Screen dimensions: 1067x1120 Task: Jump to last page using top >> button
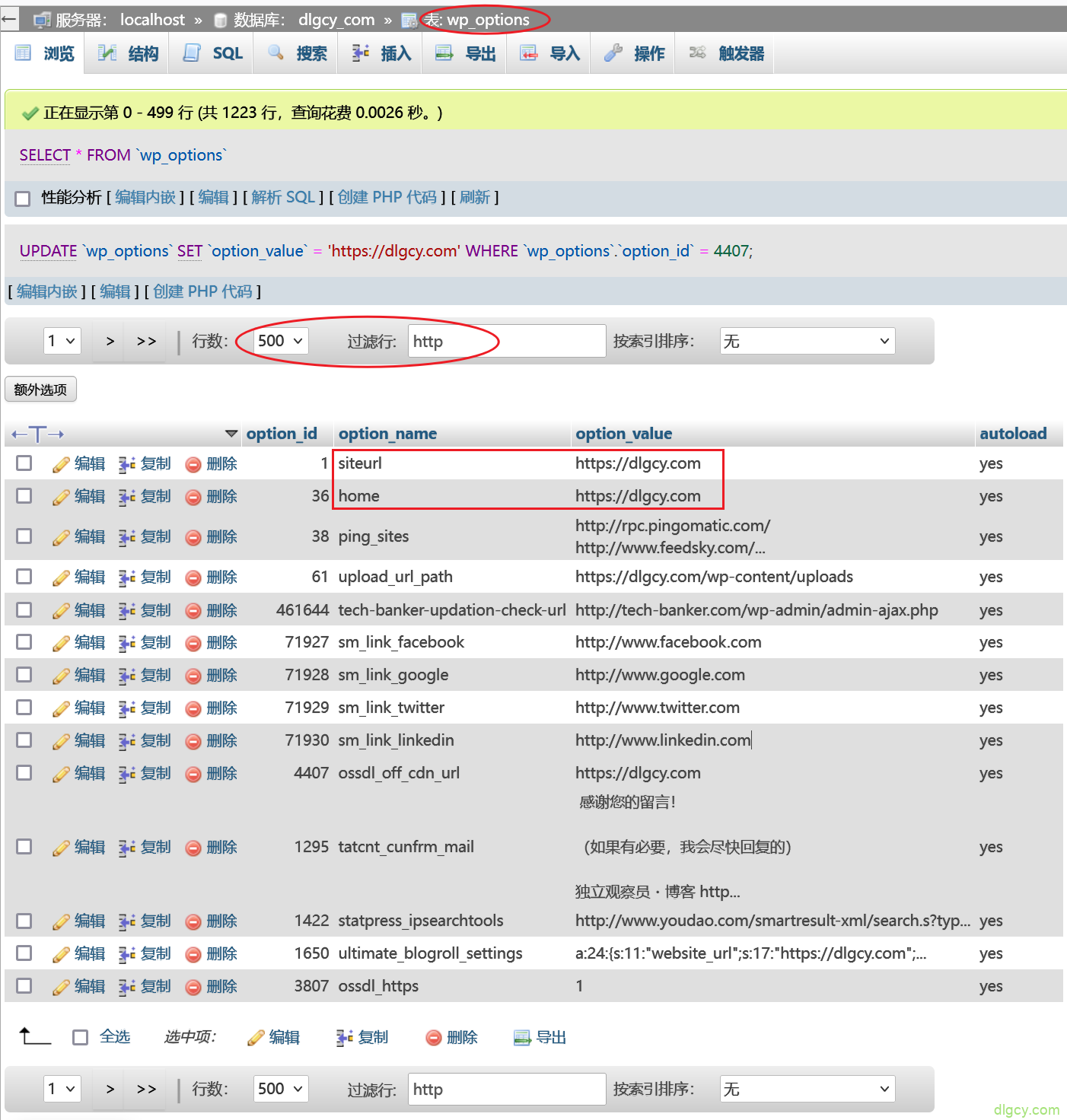pyautogui.click(x=146, y=341)
